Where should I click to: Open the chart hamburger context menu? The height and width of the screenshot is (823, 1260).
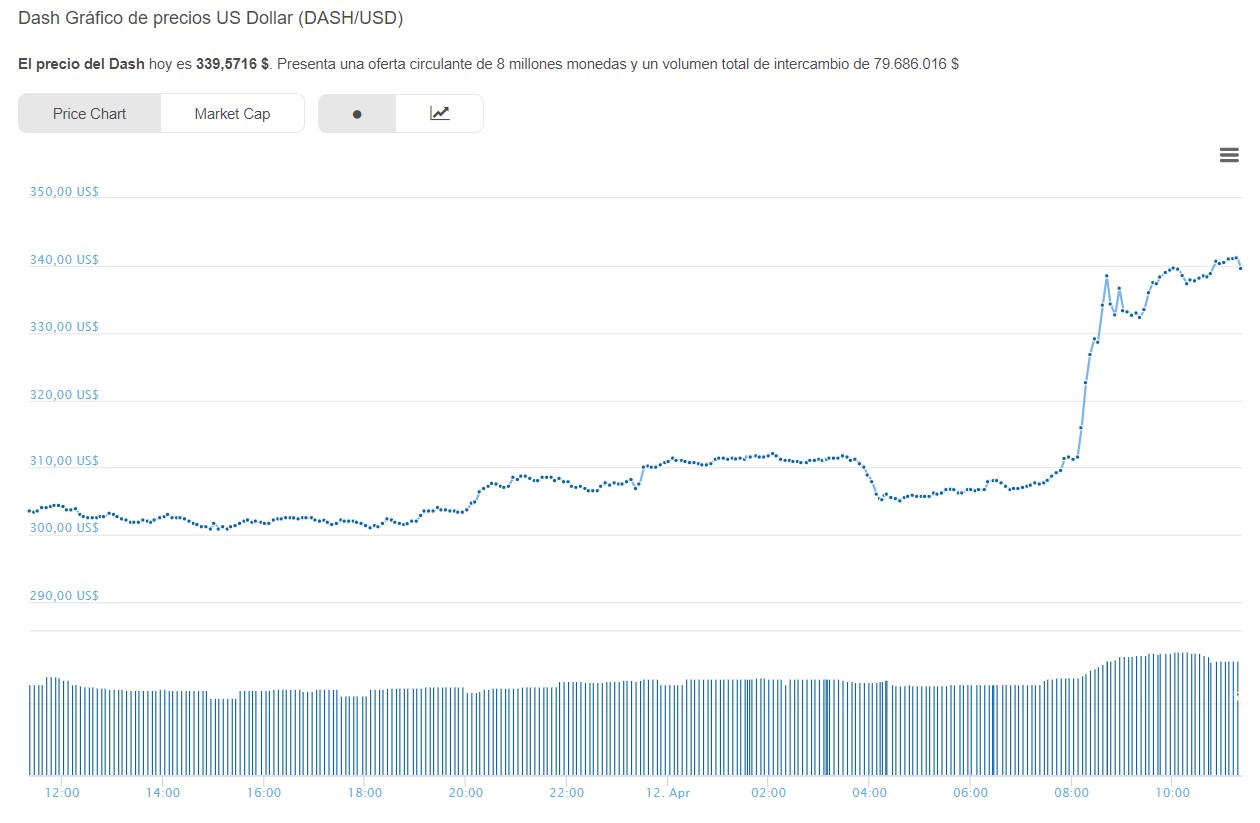[1229, 155]
